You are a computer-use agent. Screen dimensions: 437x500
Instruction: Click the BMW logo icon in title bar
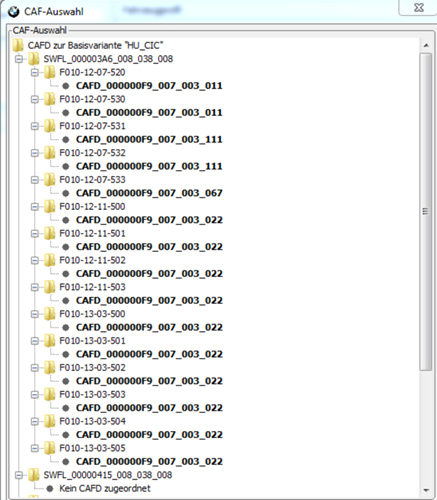point(14,12)
